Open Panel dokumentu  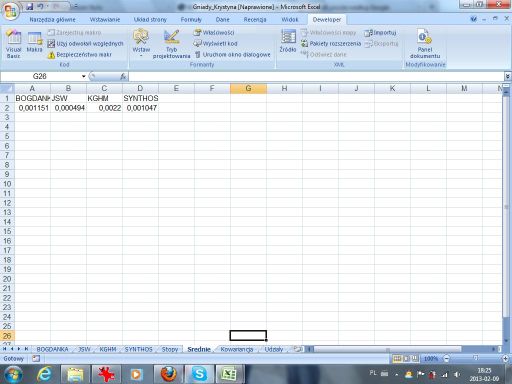point(425,44)
